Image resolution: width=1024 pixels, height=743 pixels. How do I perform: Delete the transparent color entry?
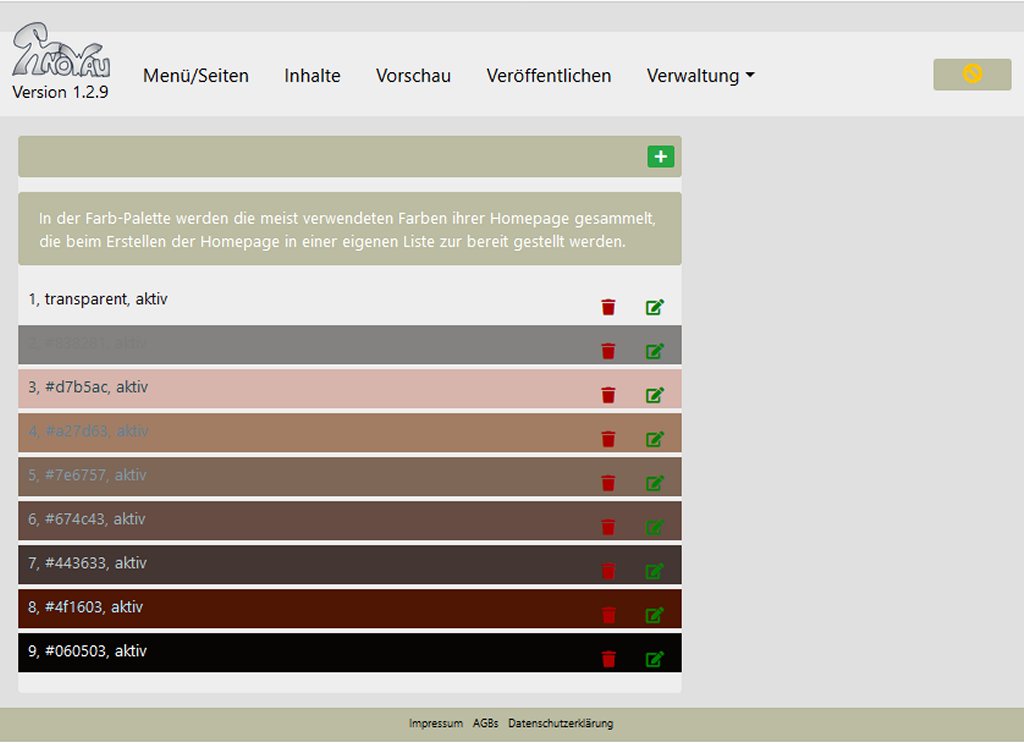(x=608, y=307)
